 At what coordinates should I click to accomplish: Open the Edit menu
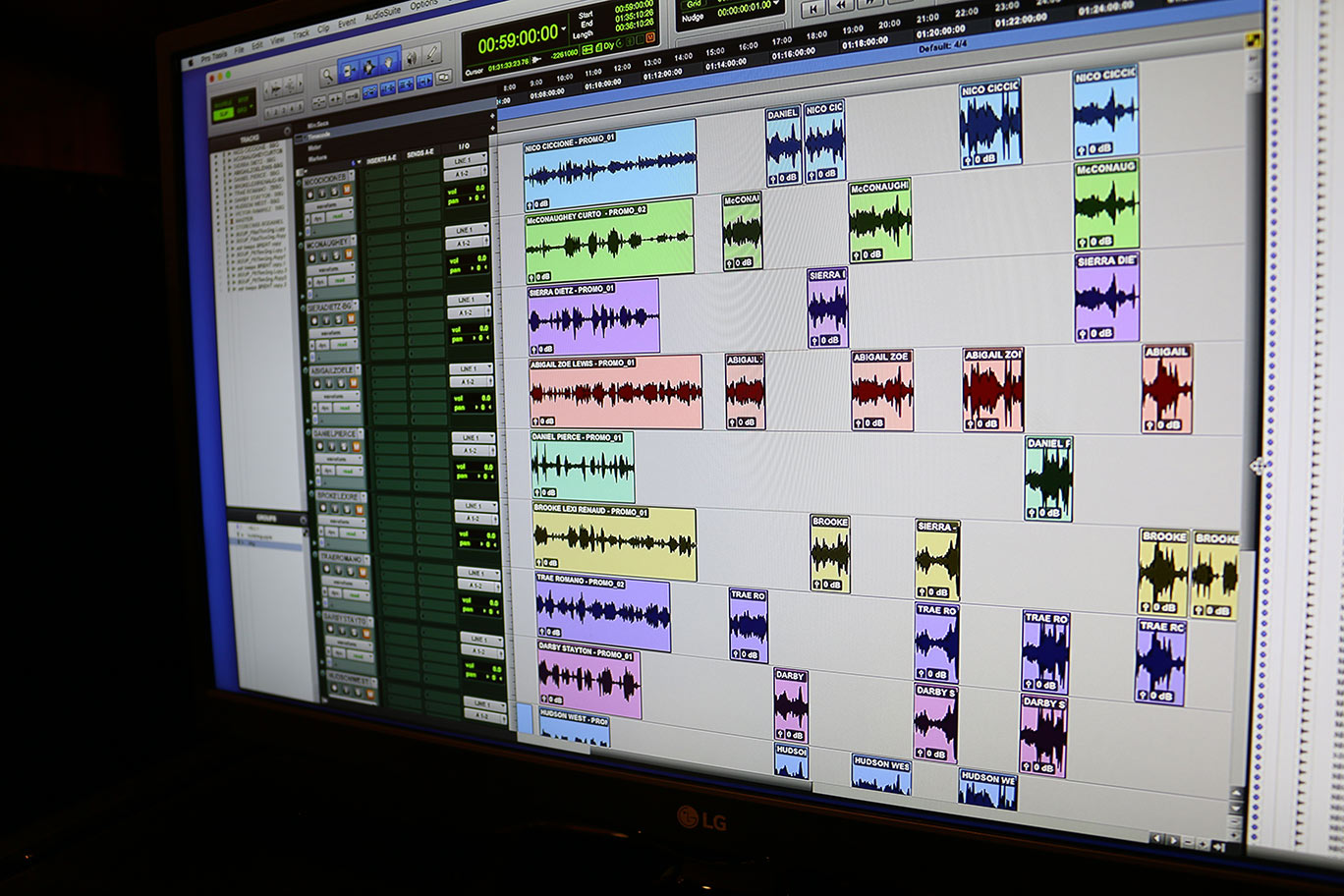256,45
